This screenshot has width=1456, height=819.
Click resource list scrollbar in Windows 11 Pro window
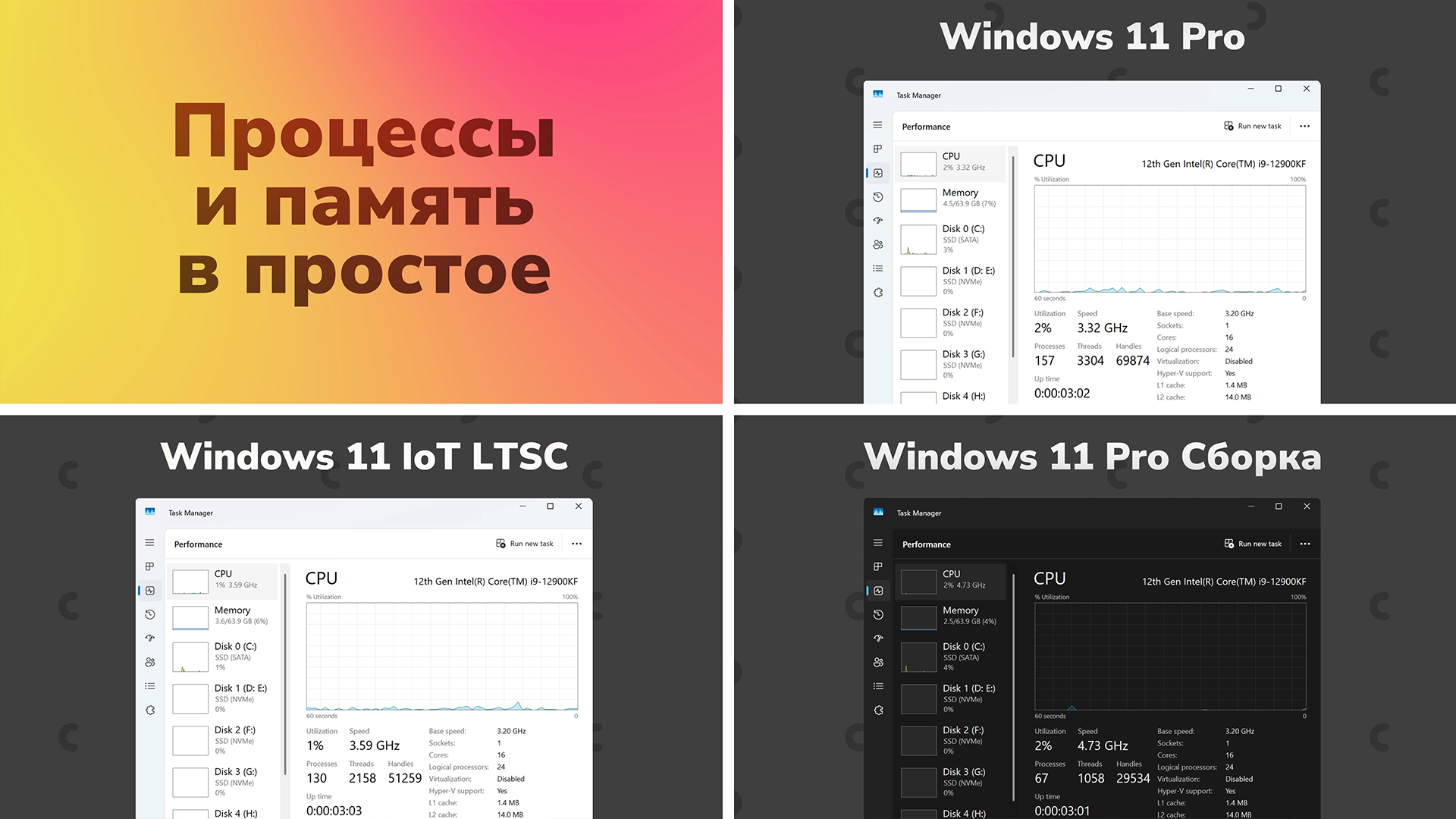[x=1013, y=258]
